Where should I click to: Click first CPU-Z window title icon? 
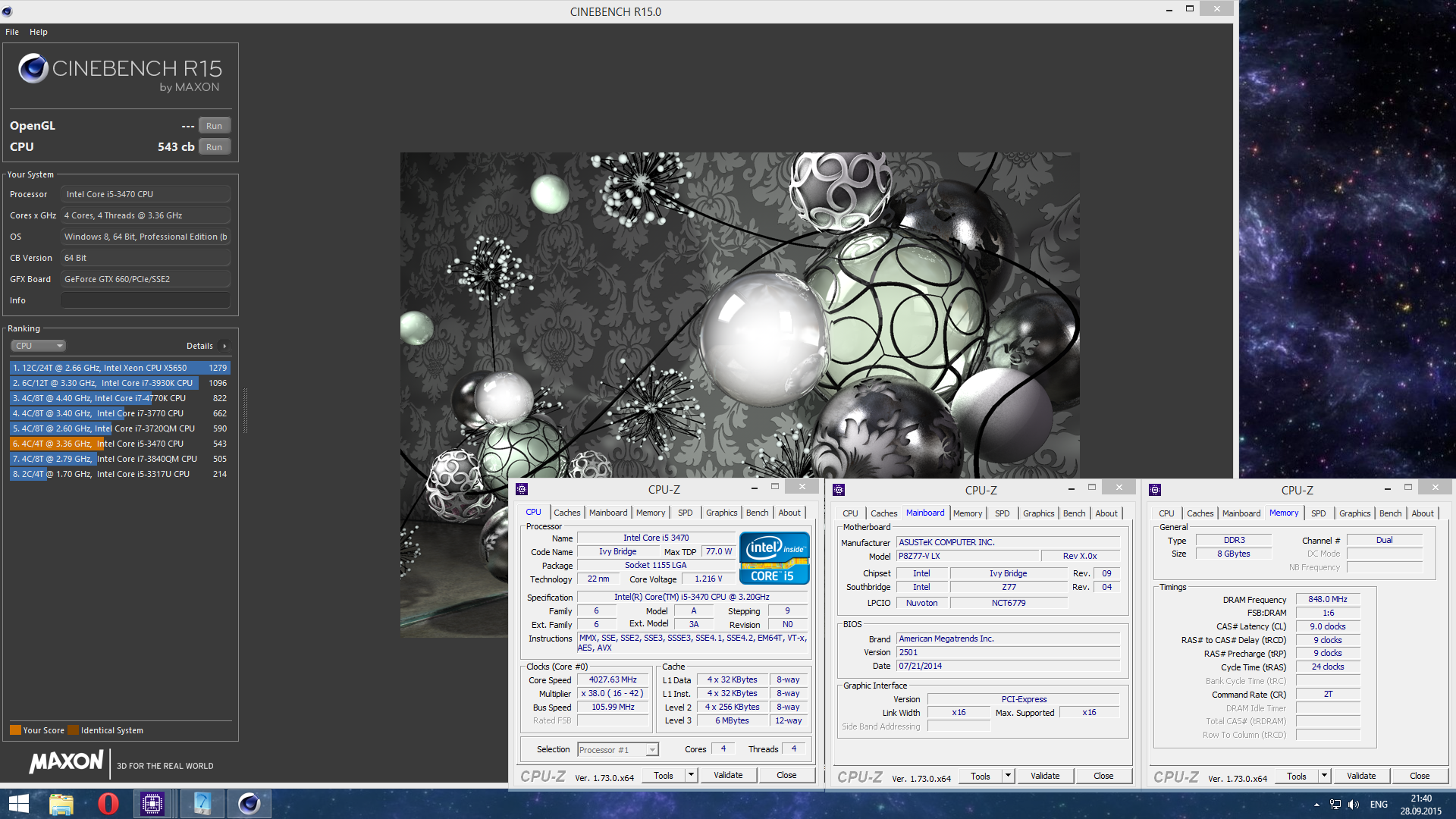tap(522, 489)
